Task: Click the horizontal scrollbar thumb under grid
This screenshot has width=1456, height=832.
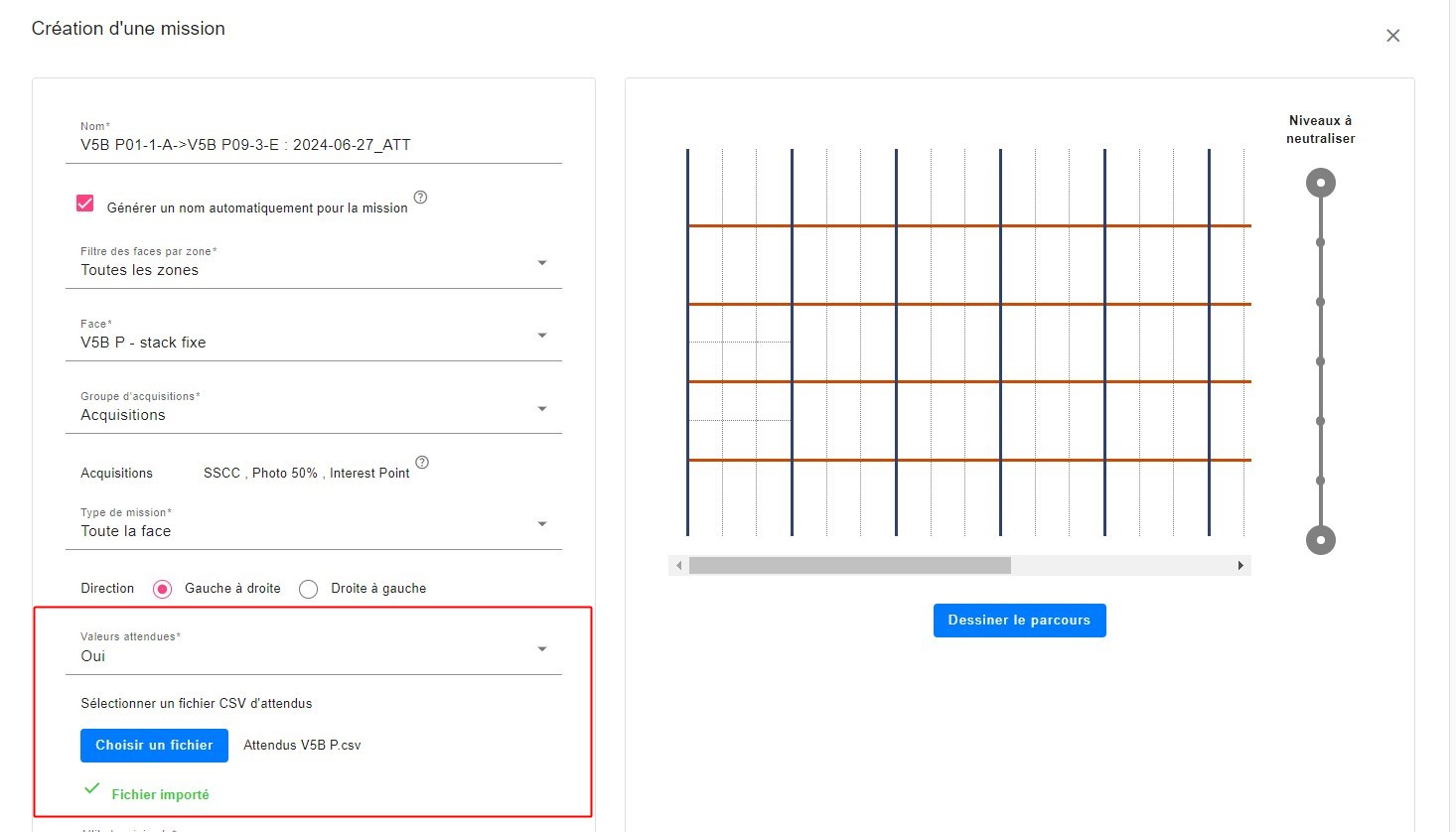Action: (849, 566)
